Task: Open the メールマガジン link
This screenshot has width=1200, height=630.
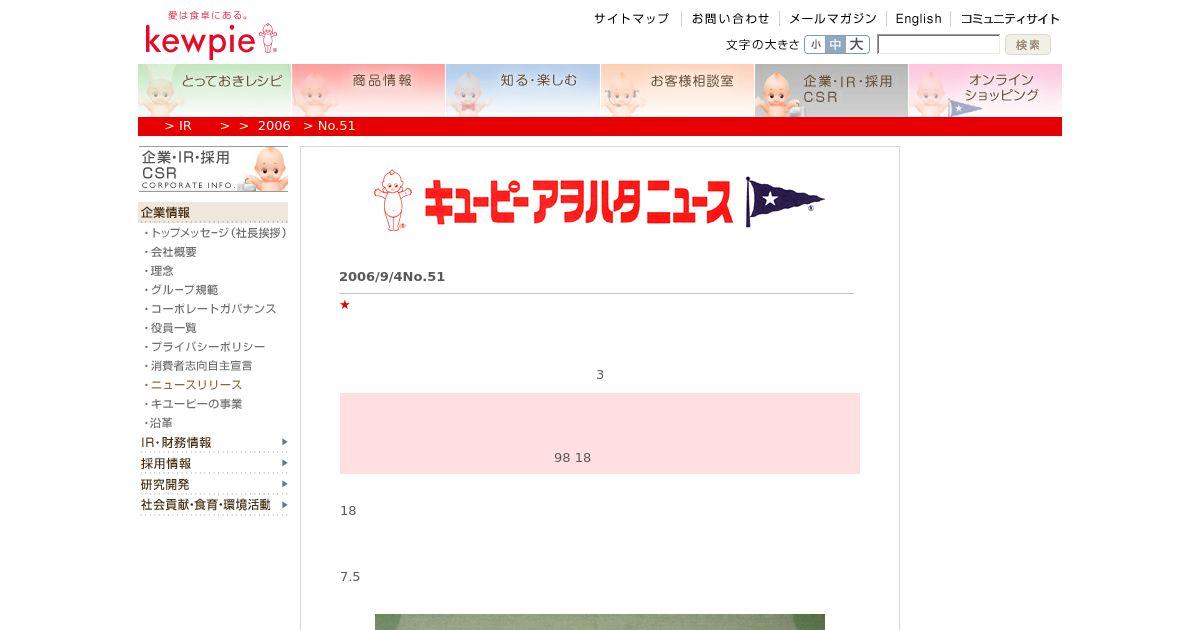Action: point(832,19)
